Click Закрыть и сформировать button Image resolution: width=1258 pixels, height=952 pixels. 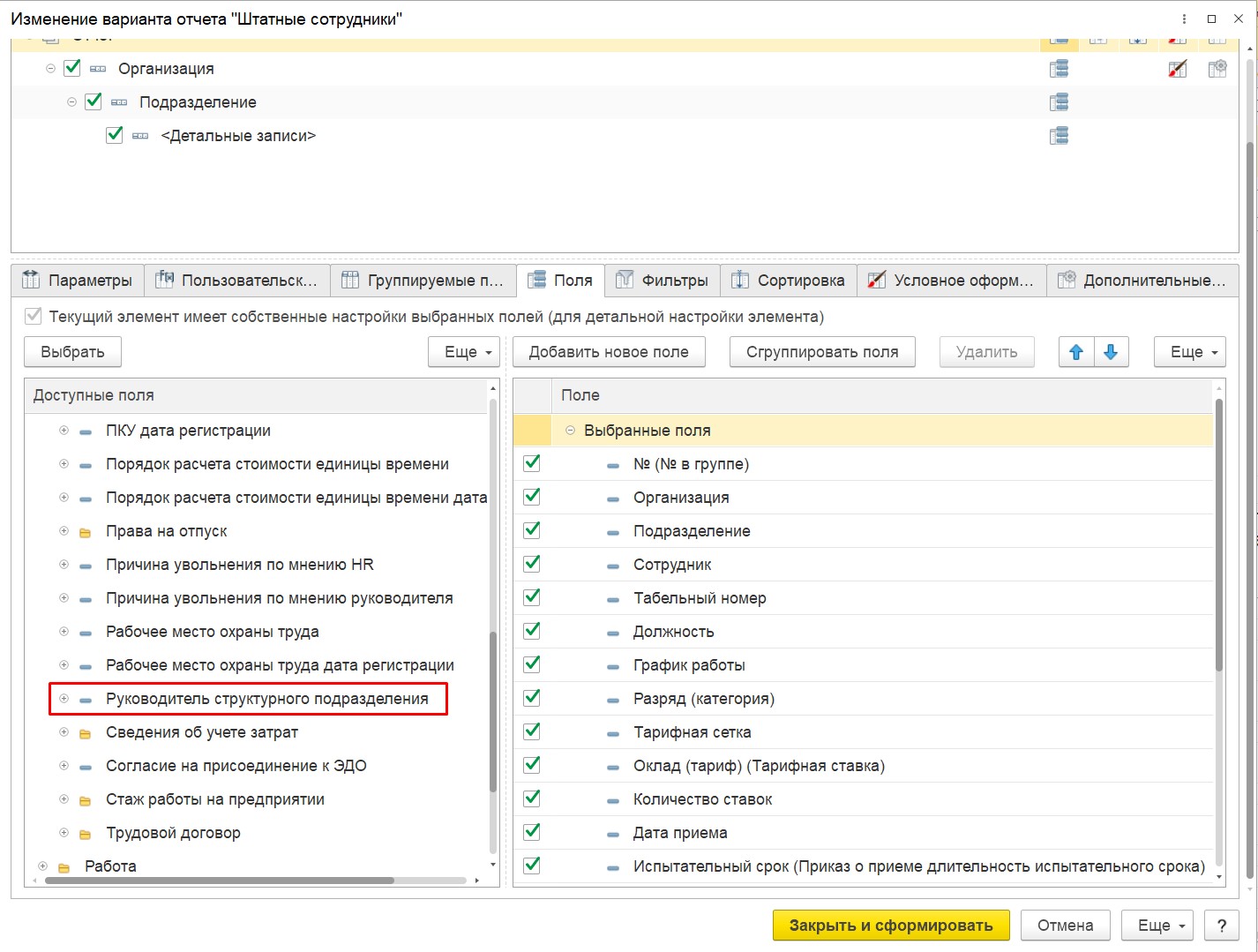click(x=890, y=926)
